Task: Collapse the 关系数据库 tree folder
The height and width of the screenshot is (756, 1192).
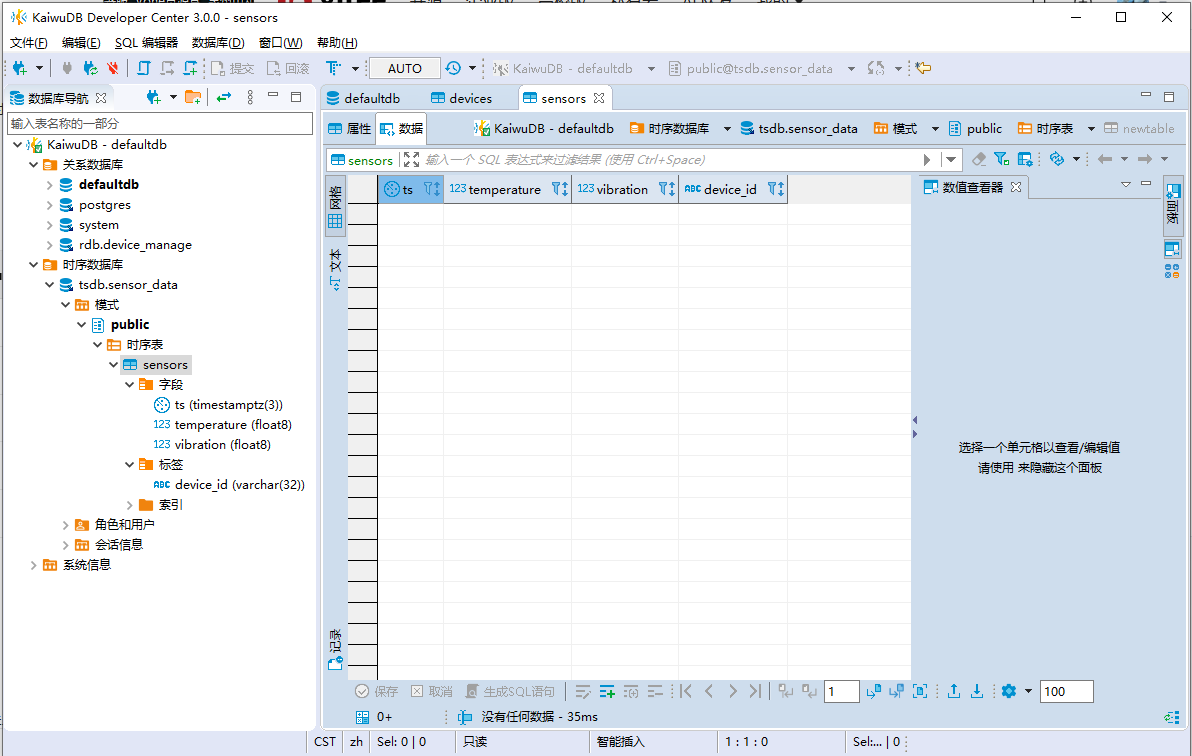Action: 33,165
